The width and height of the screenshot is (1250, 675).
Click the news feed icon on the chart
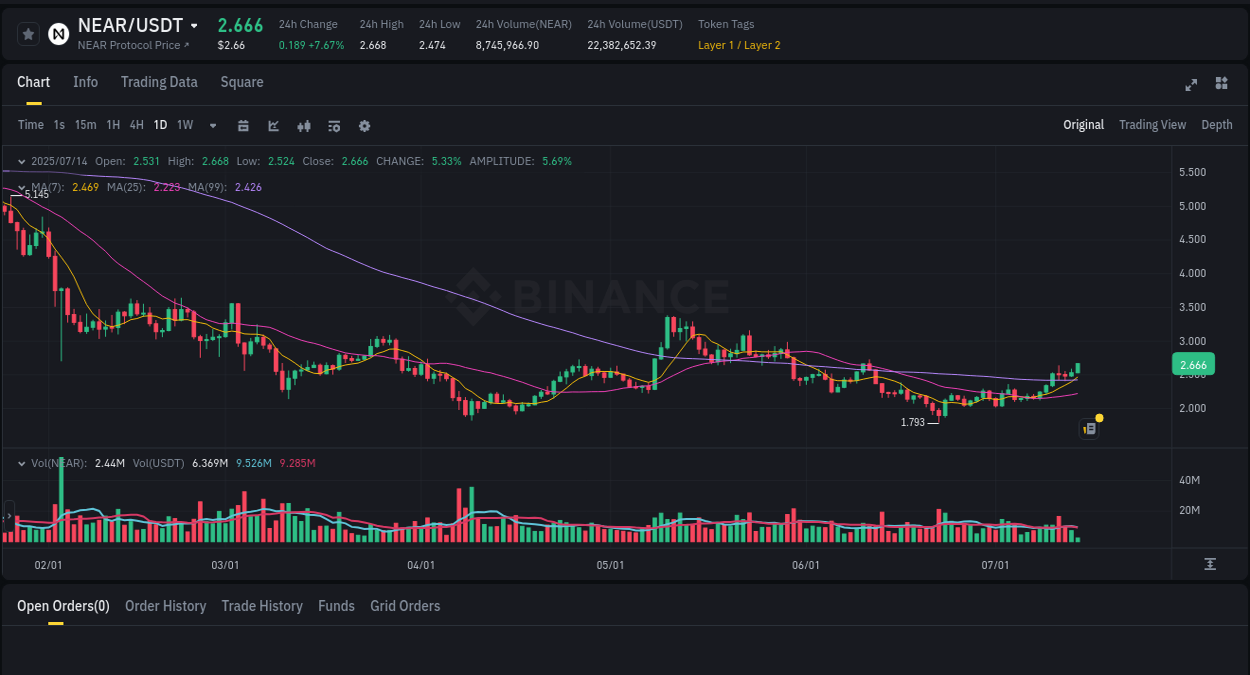point(1089,428)
